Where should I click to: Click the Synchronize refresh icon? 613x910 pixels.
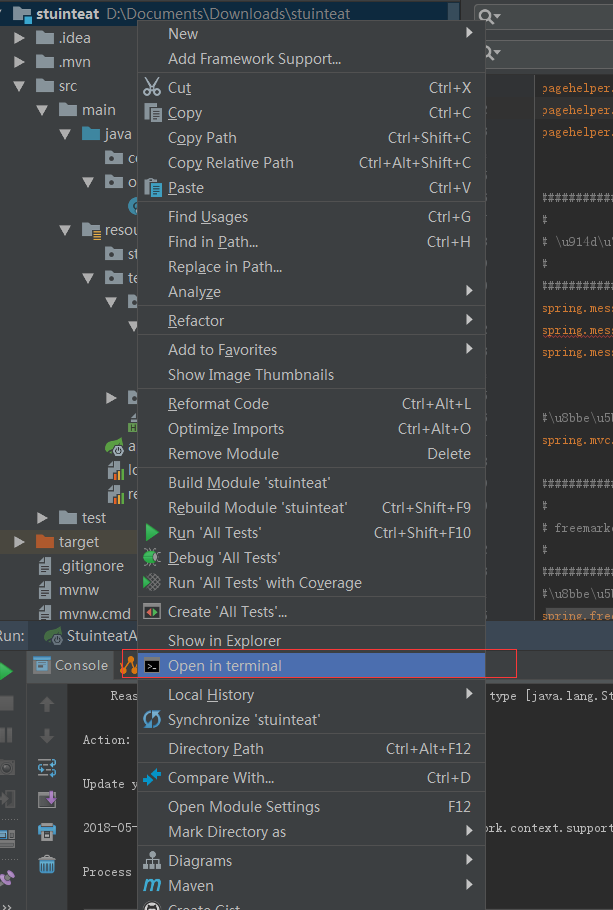(152, 720)
